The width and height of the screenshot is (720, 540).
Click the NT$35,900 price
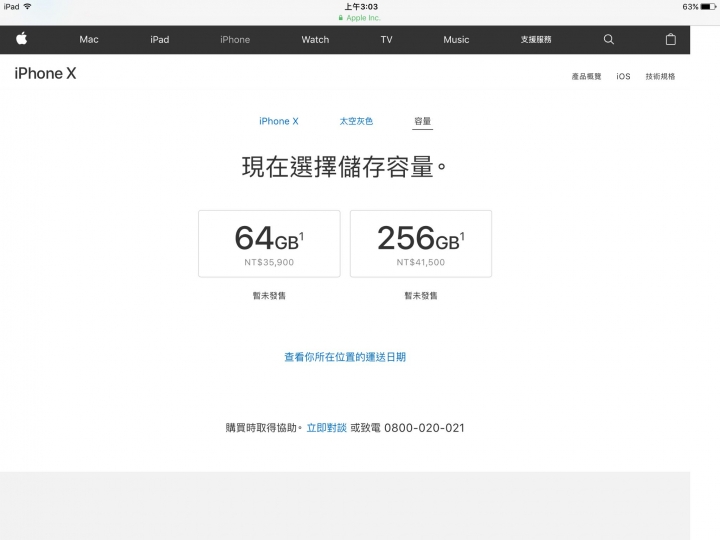tap(269, 262)
